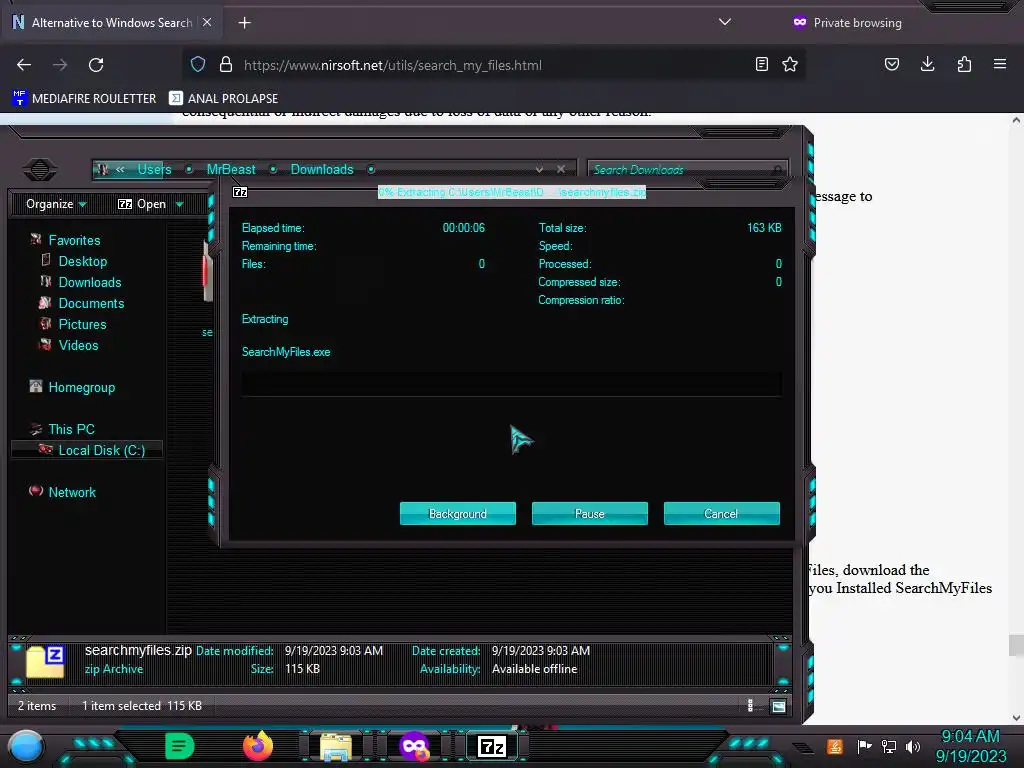Pause the extraction

(x=589, y=513)
